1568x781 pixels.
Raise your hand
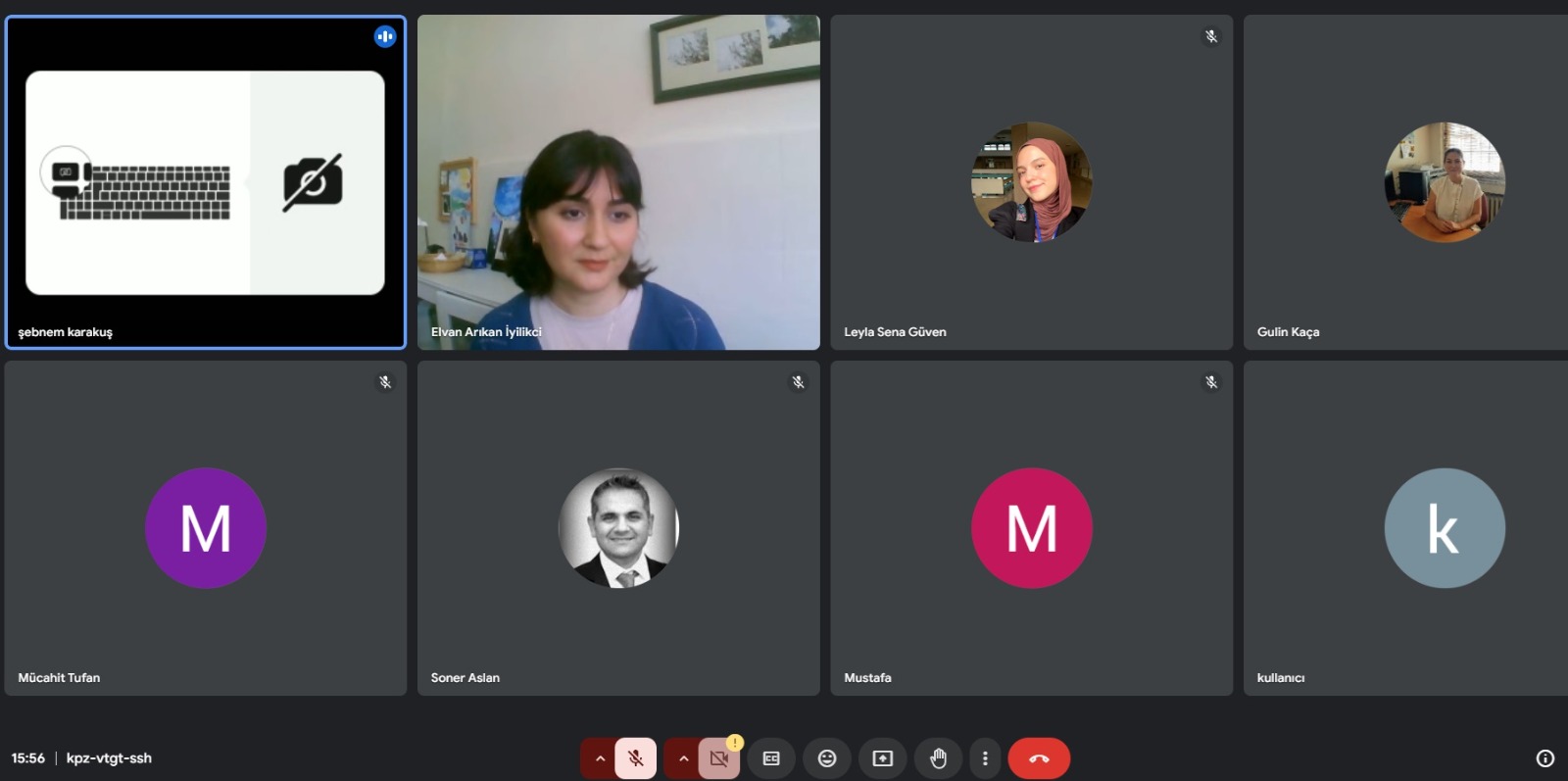click(939, 758)
